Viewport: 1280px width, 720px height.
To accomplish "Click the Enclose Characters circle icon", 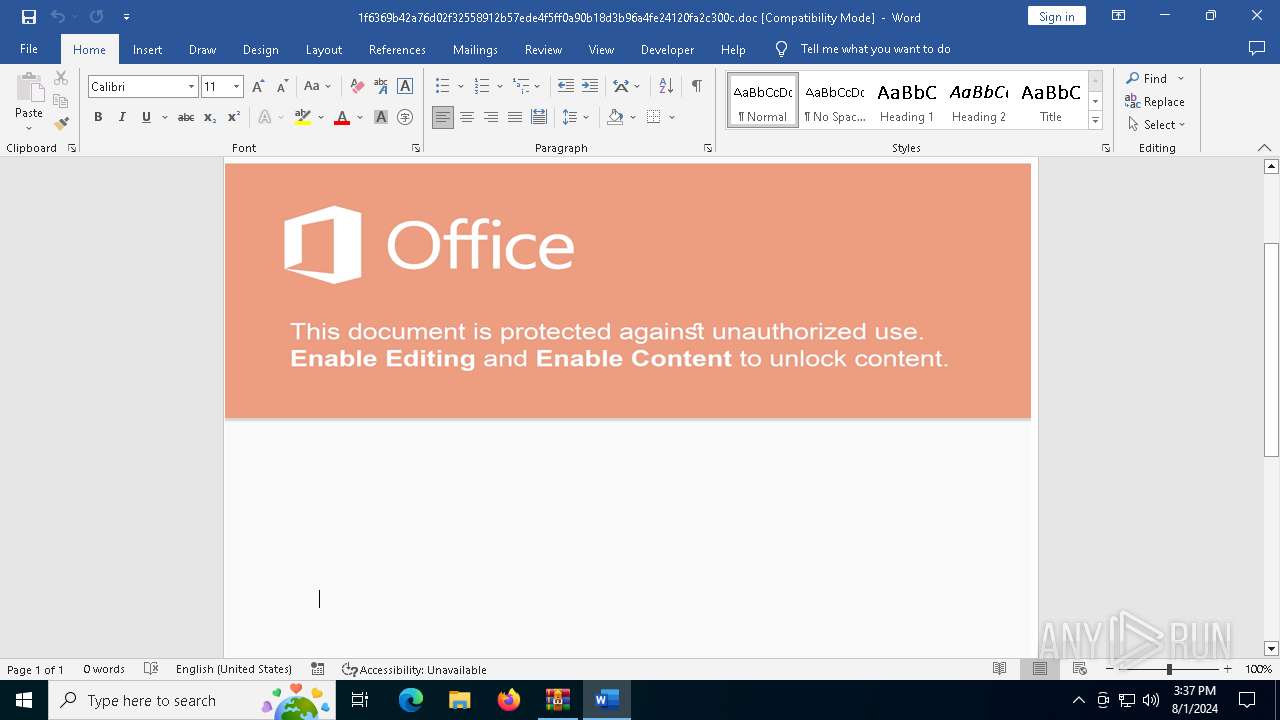I will 405,117.
